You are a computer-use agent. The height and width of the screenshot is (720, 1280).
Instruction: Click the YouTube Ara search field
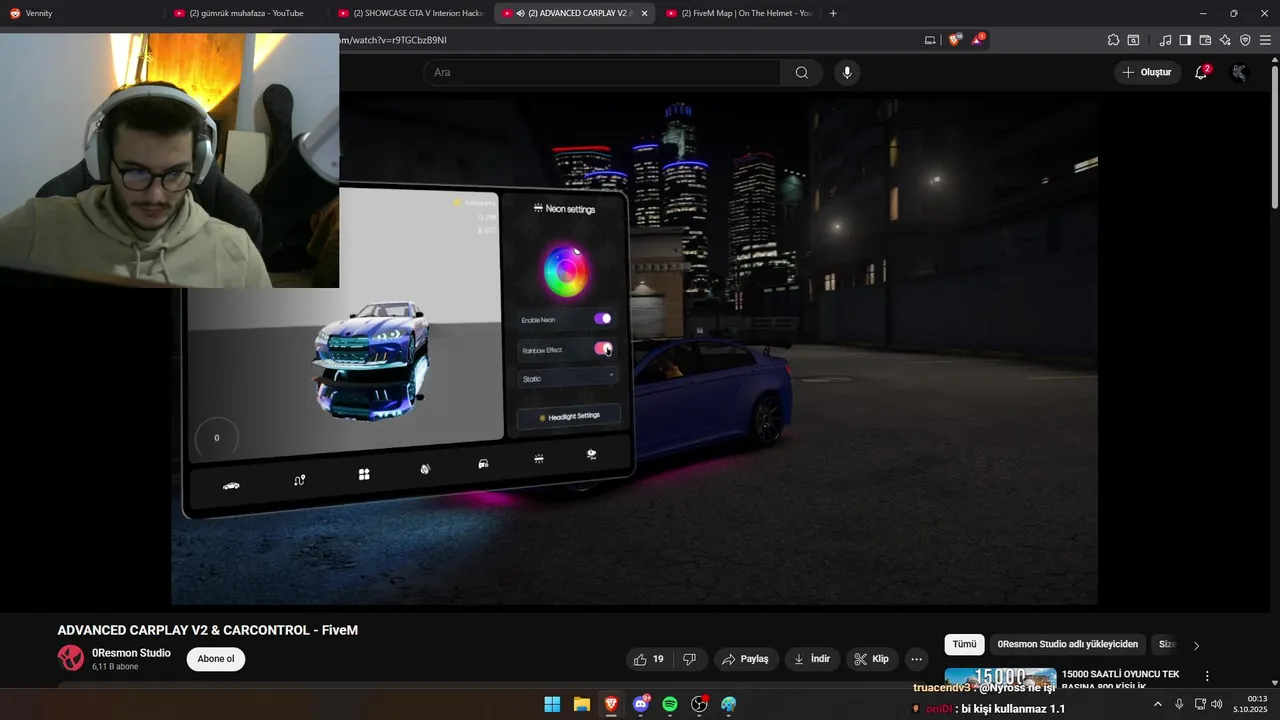click(602, 72)
